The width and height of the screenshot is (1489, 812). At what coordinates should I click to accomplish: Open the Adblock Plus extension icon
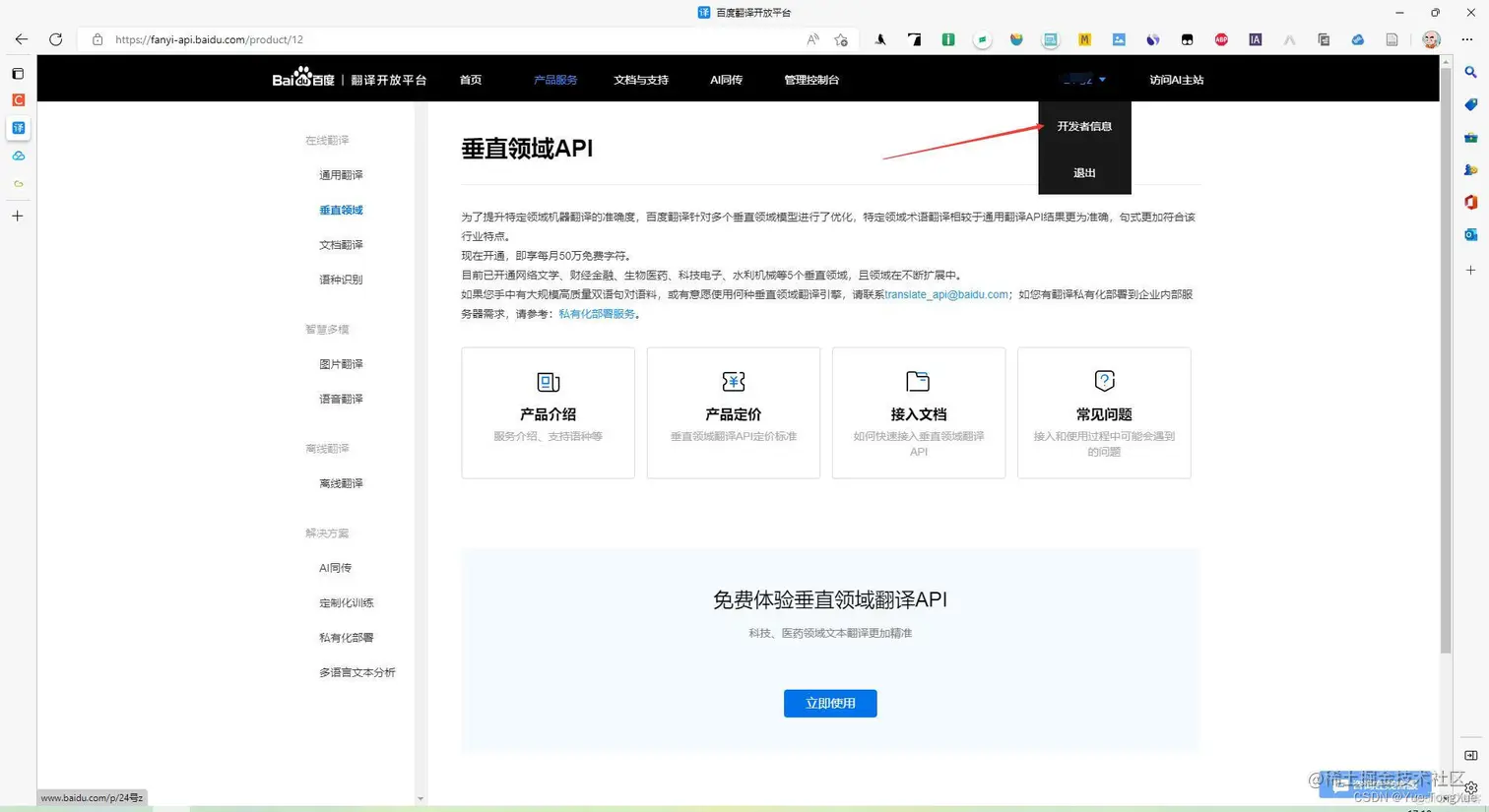pyautogui.click(x=1221, y=39)
